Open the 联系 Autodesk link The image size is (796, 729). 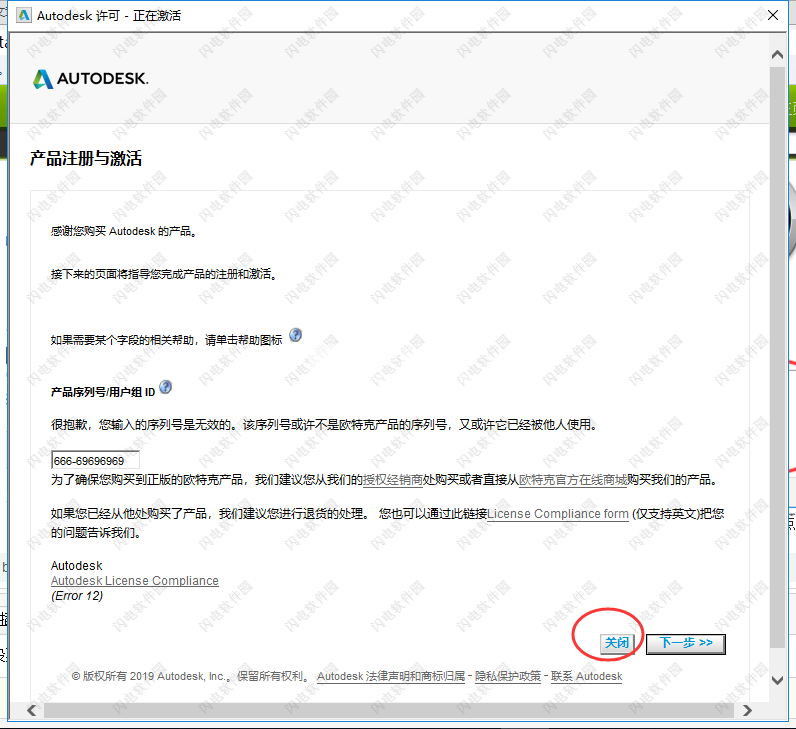(586, 676)
